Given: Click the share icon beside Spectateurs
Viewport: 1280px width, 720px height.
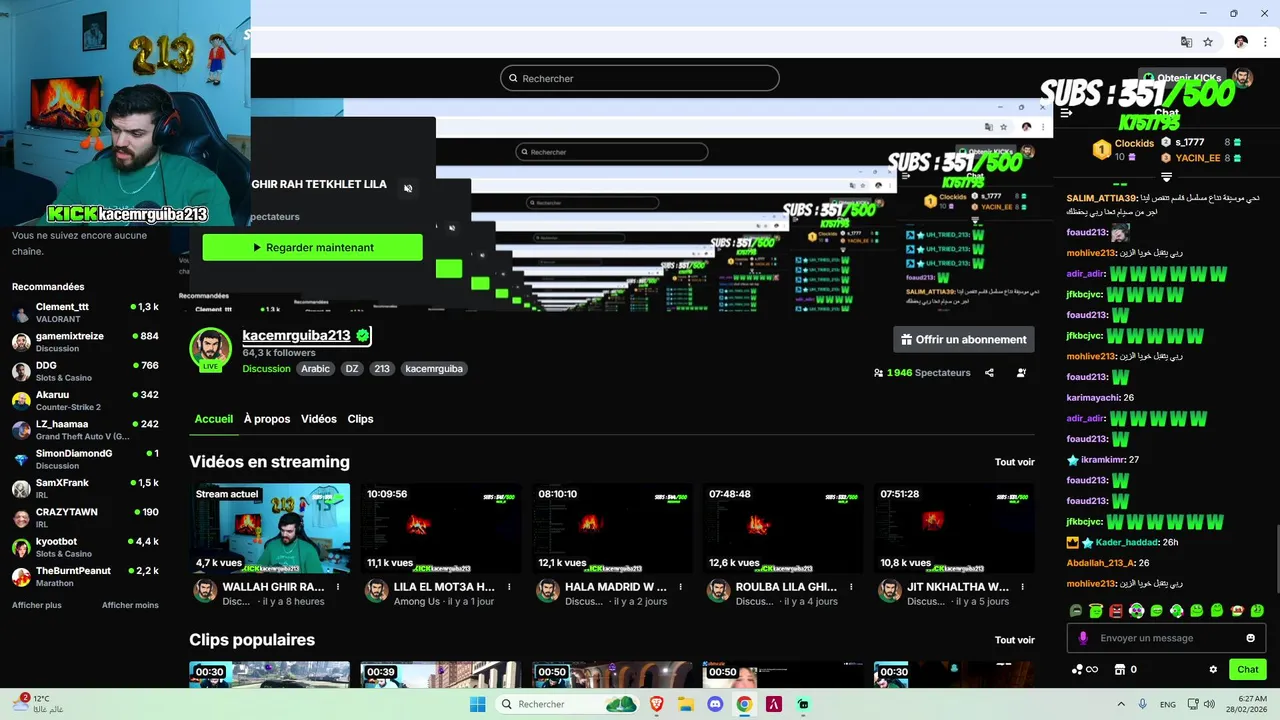Looking at the screenshot, I should point(989,373).
